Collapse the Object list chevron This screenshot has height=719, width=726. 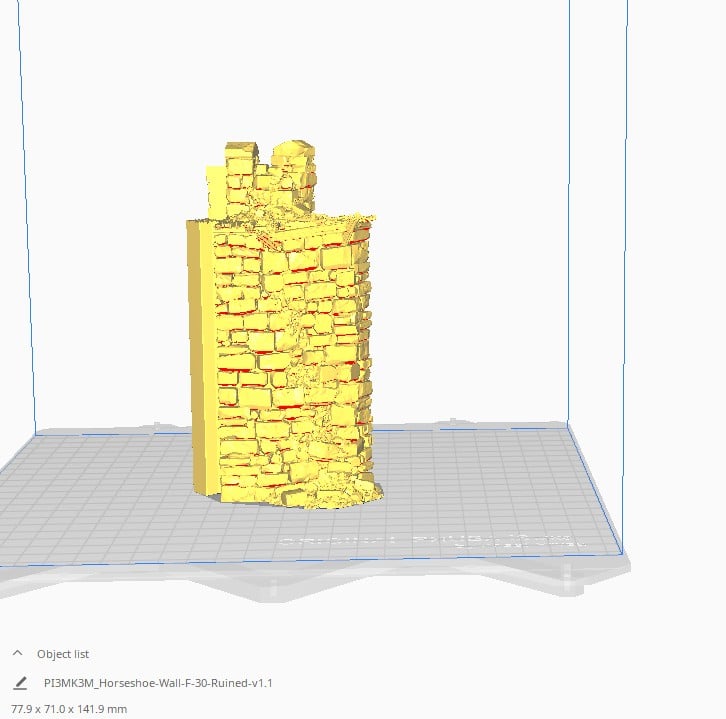point(18,653)
